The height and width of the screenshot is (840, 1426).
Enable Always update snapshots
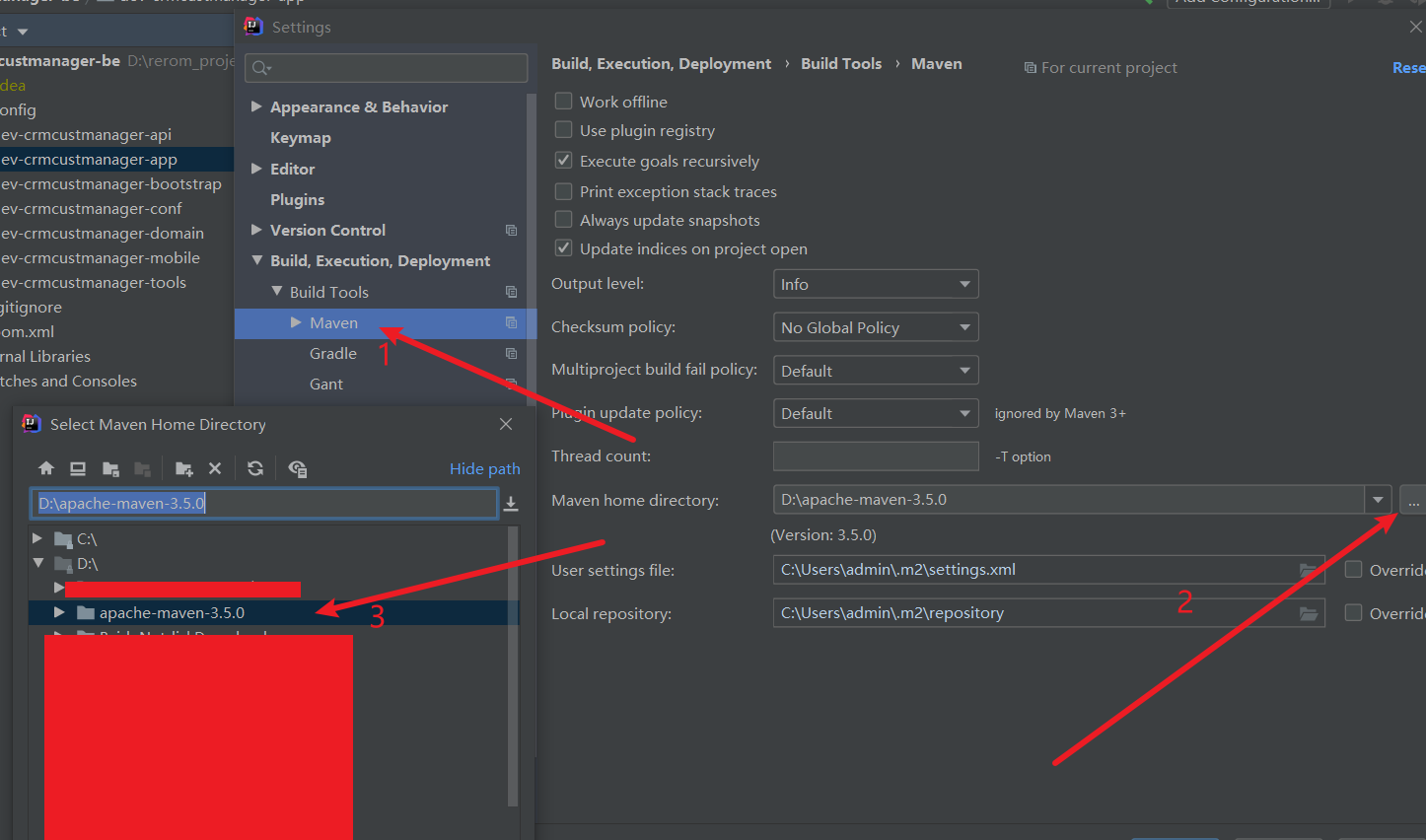[563, 219]
